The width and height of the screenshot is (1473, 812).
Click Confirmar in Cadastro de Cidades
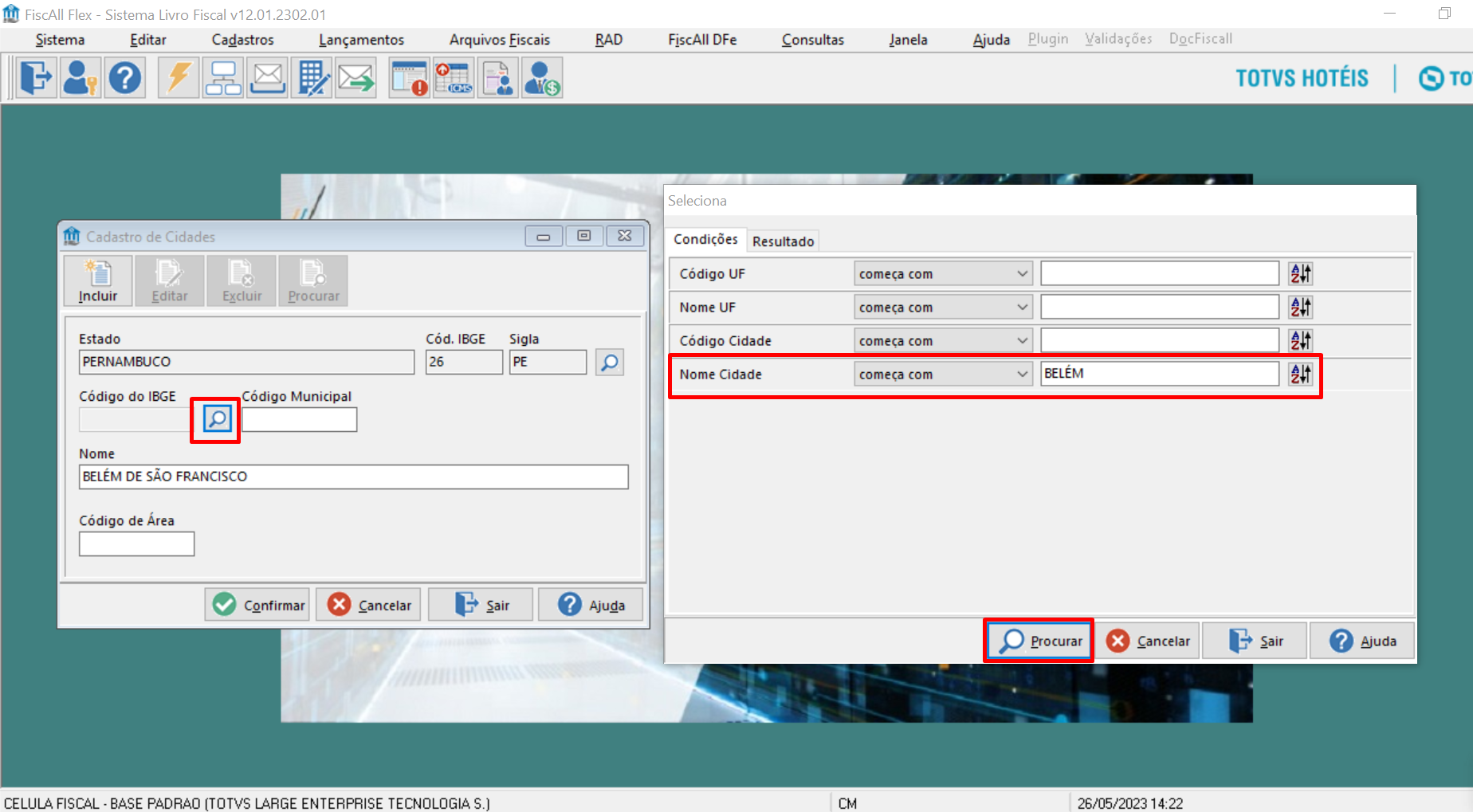point(258,605)
